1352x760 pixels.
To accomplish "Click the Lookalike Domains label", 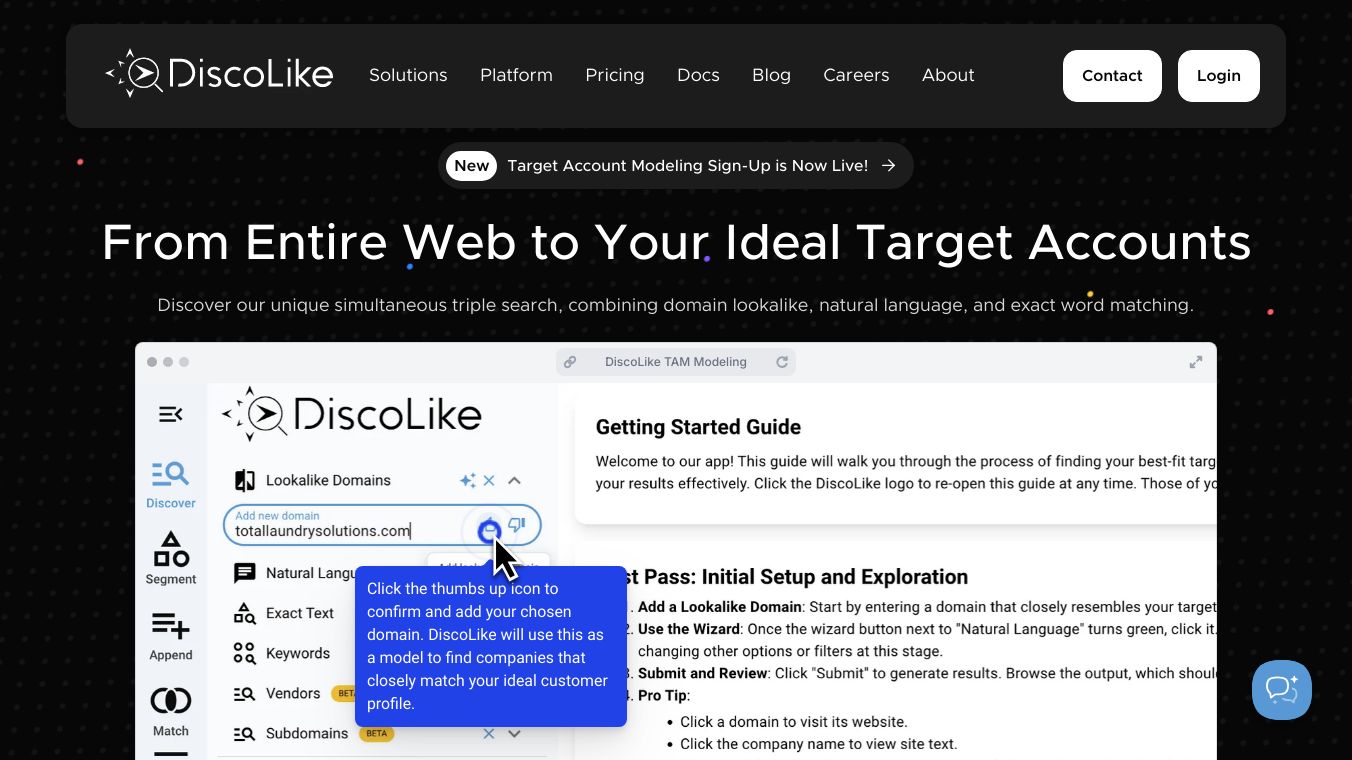I will 328,481.
